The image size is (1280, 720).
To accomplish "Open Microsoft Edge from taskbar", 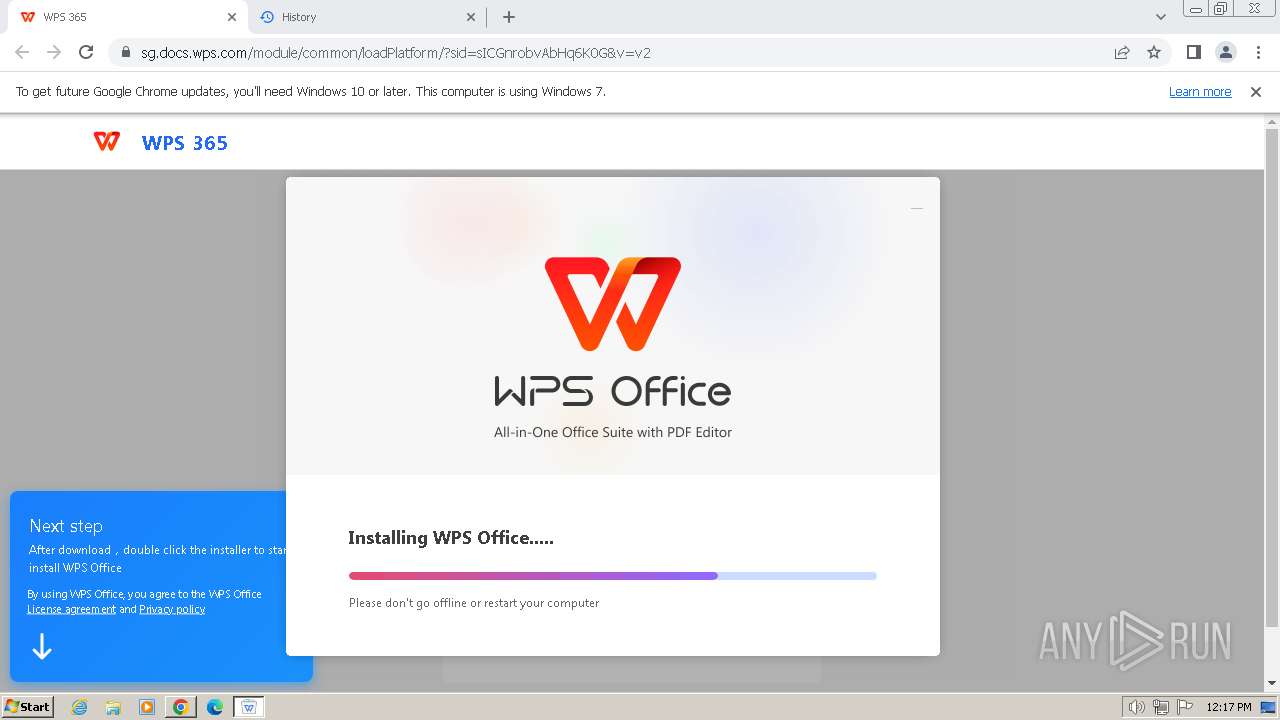I will point(215,707).
